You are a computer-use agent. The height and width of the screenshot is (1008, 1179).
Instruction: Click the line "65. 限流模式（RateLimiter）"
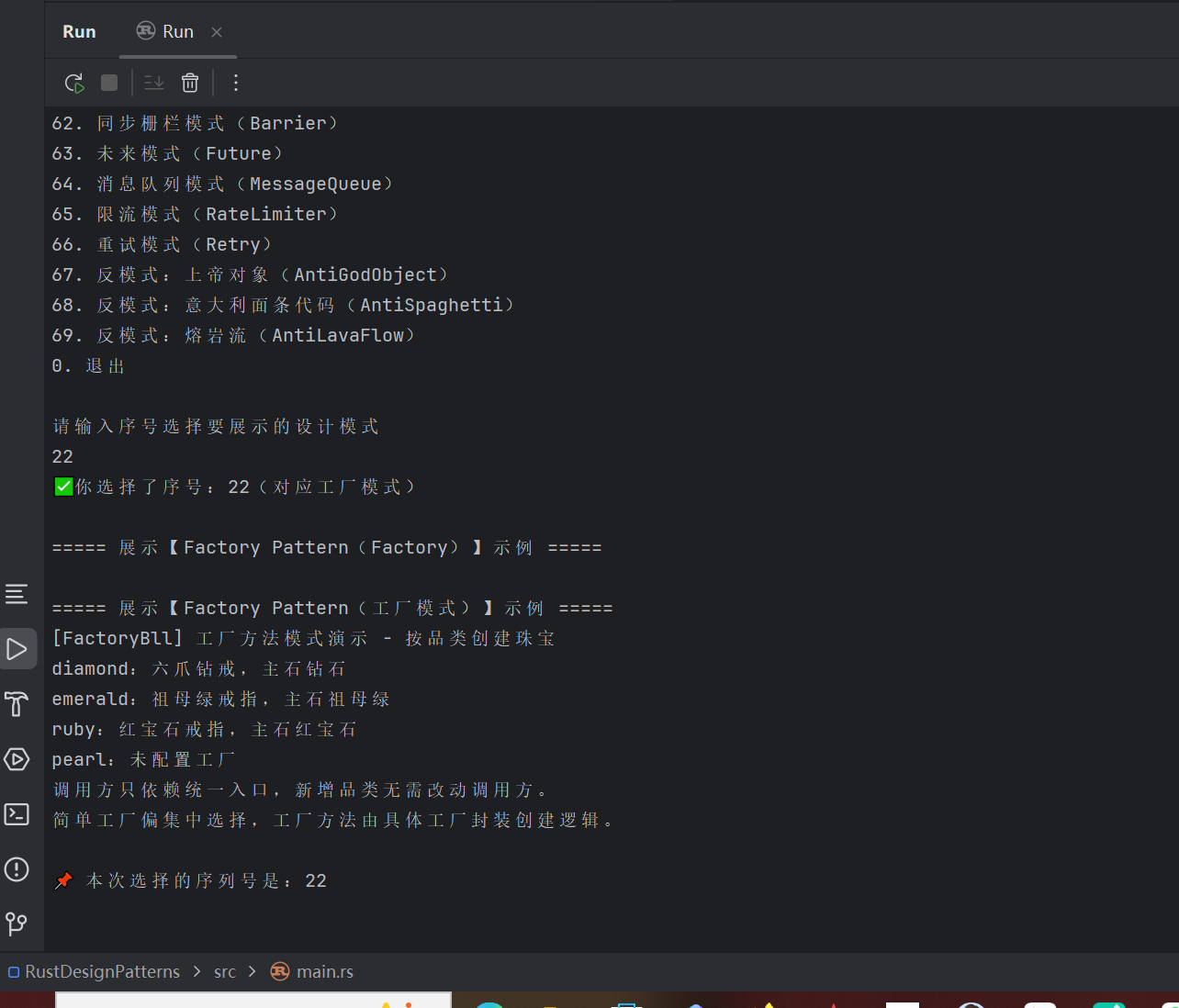196,214
